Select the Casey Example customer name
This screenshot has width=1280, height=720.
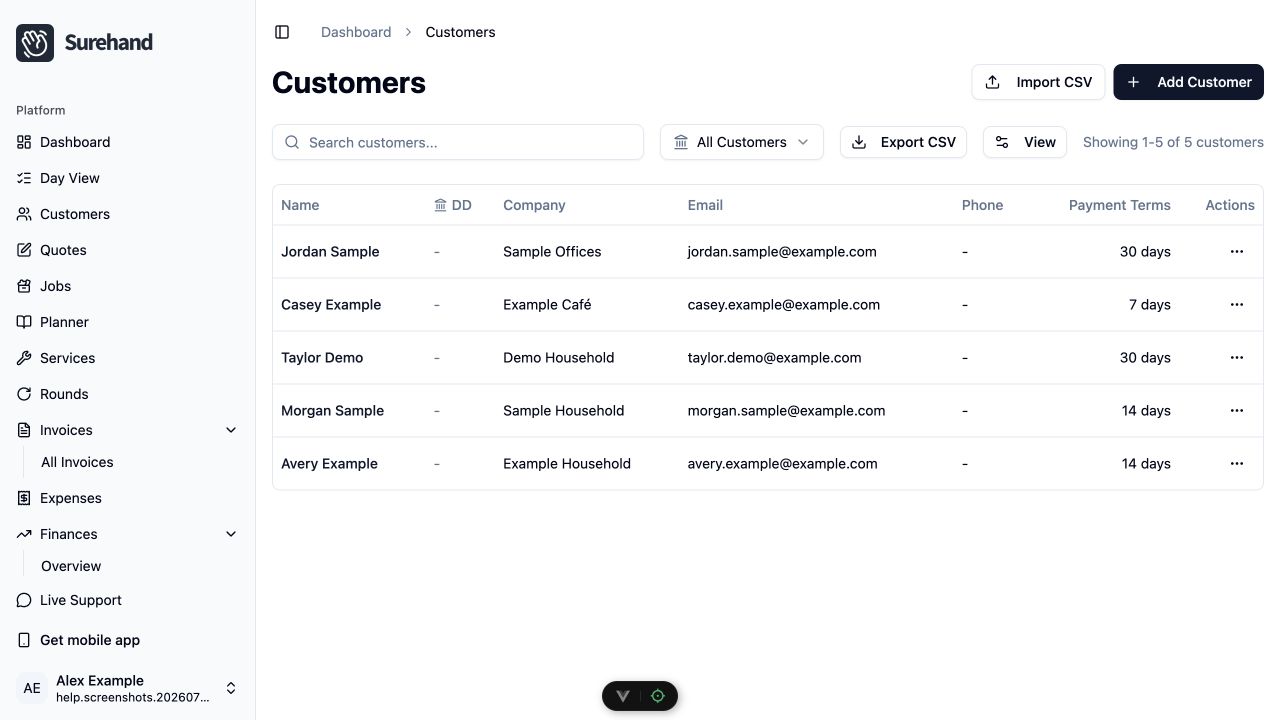pyautogui.click(x=331, y=305)
